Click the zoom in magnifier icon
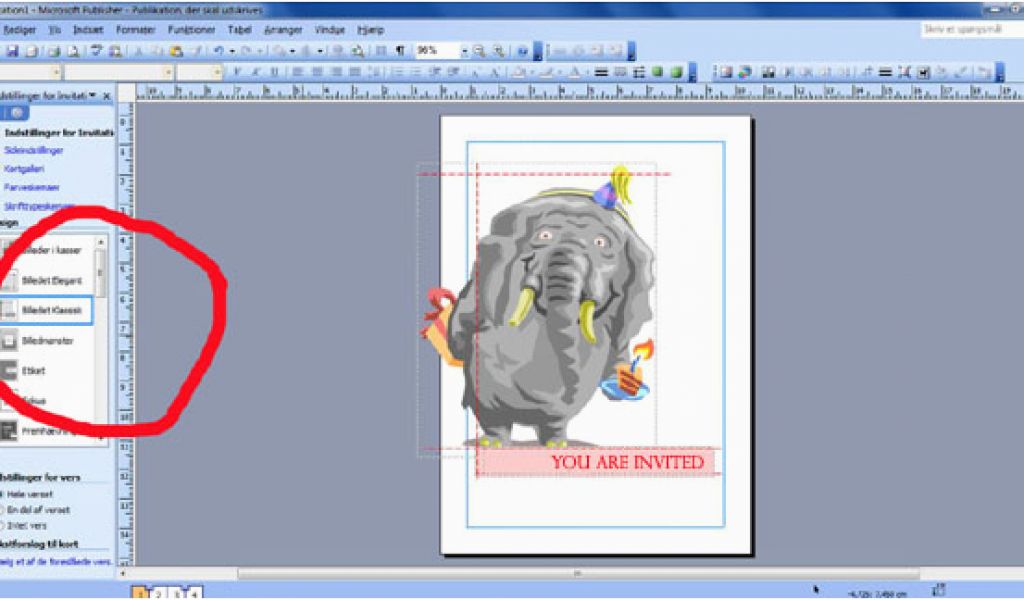The width and height of the screenshot is (1024, 600). [x=498, y=51]
